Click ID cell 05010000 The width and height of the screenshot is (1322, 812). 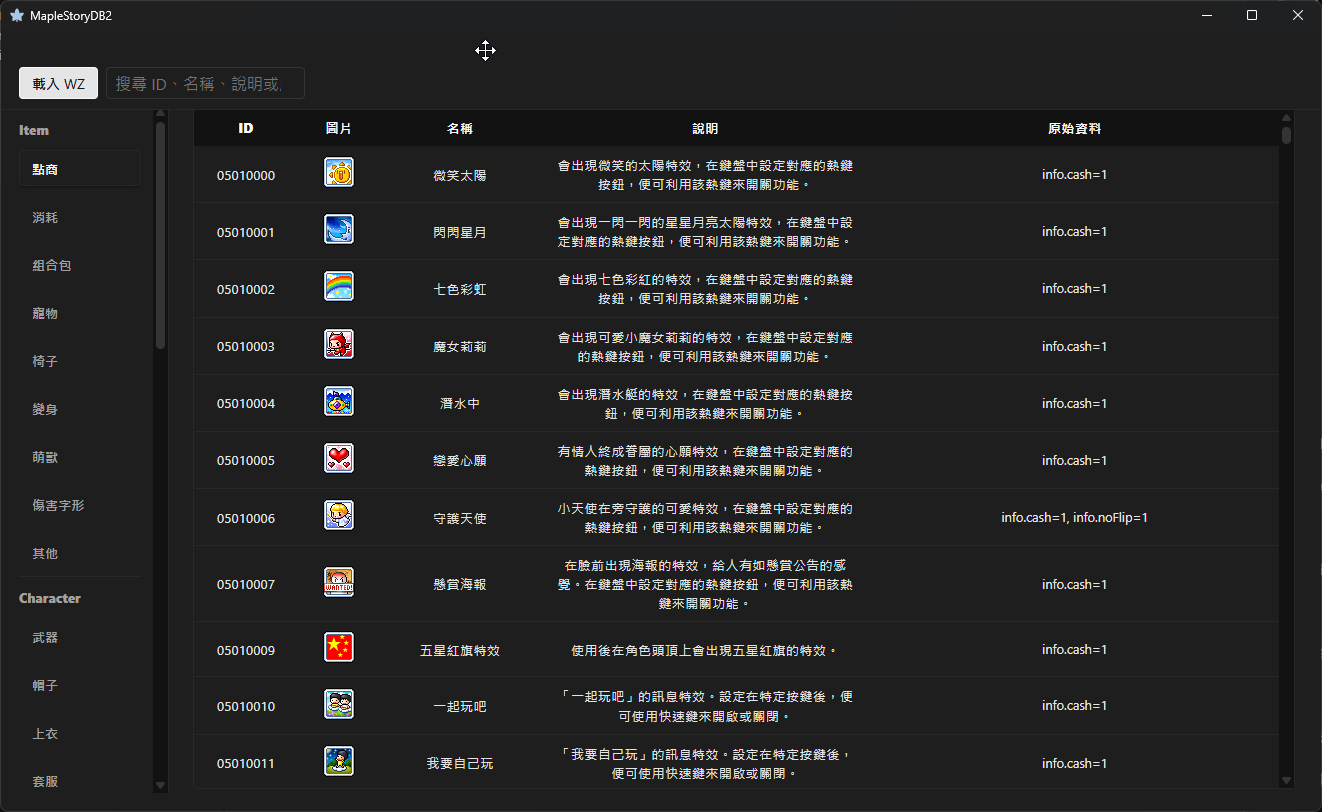[x=246, y=175]
